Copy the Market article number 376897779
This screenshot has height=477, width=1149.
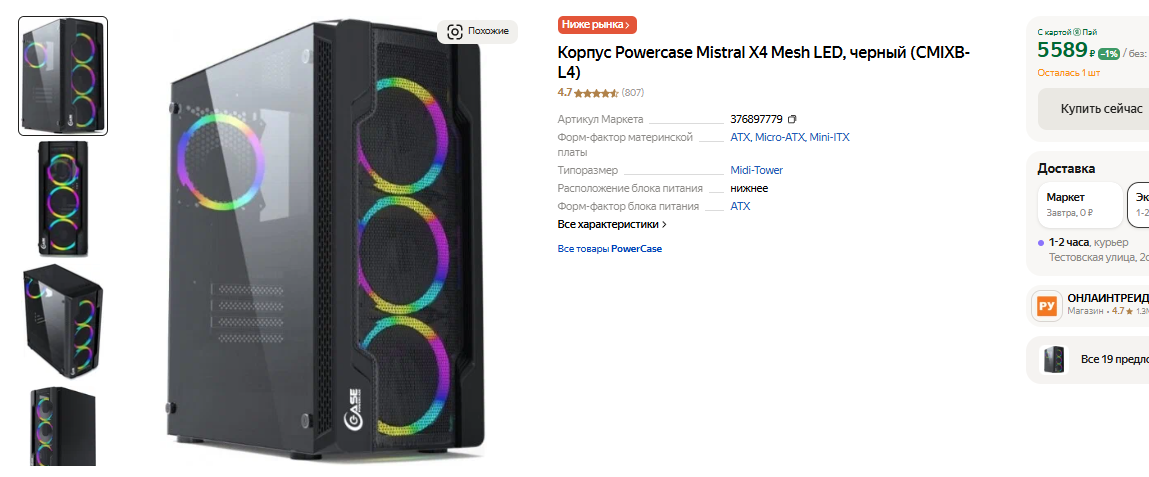point(792,119)
